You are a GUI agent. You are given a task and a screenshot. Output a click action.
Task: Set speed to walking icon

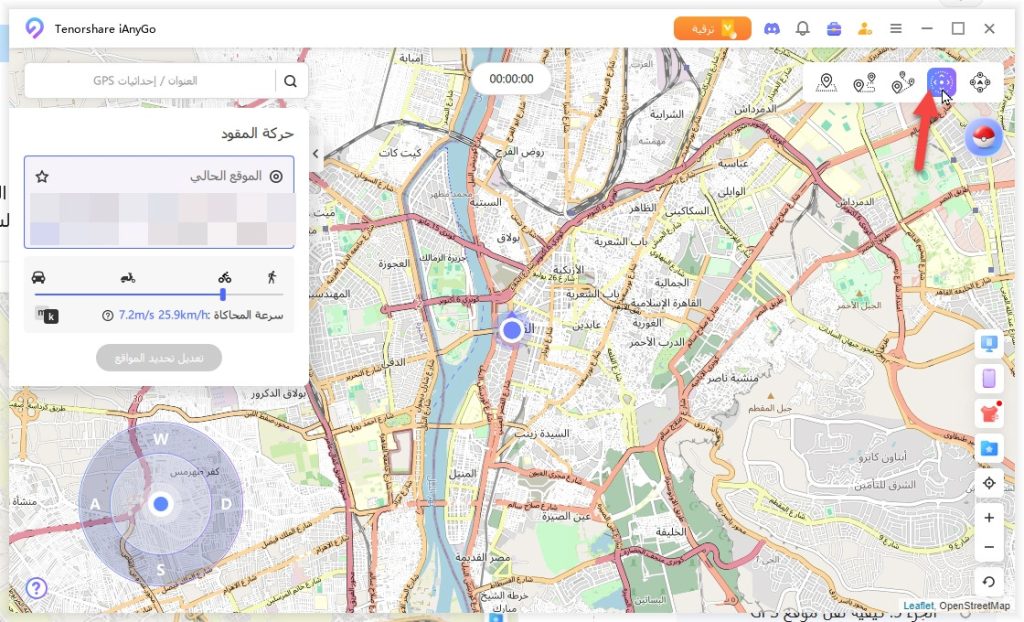pos(272,277)
